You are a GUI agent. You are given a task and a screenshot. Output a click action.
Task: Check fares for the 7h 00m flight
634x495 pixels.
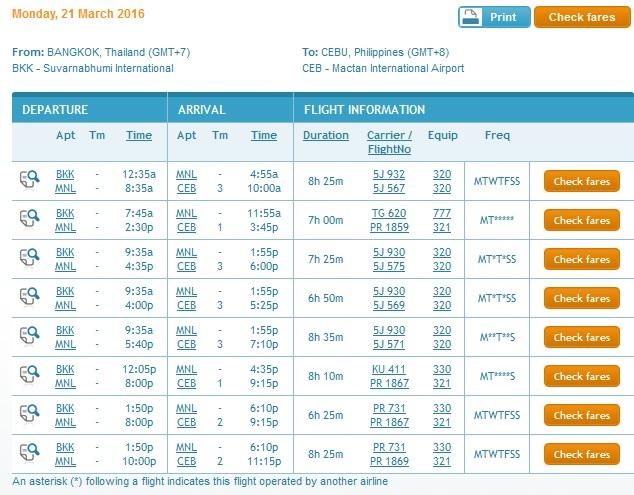(x=581, y=220)
